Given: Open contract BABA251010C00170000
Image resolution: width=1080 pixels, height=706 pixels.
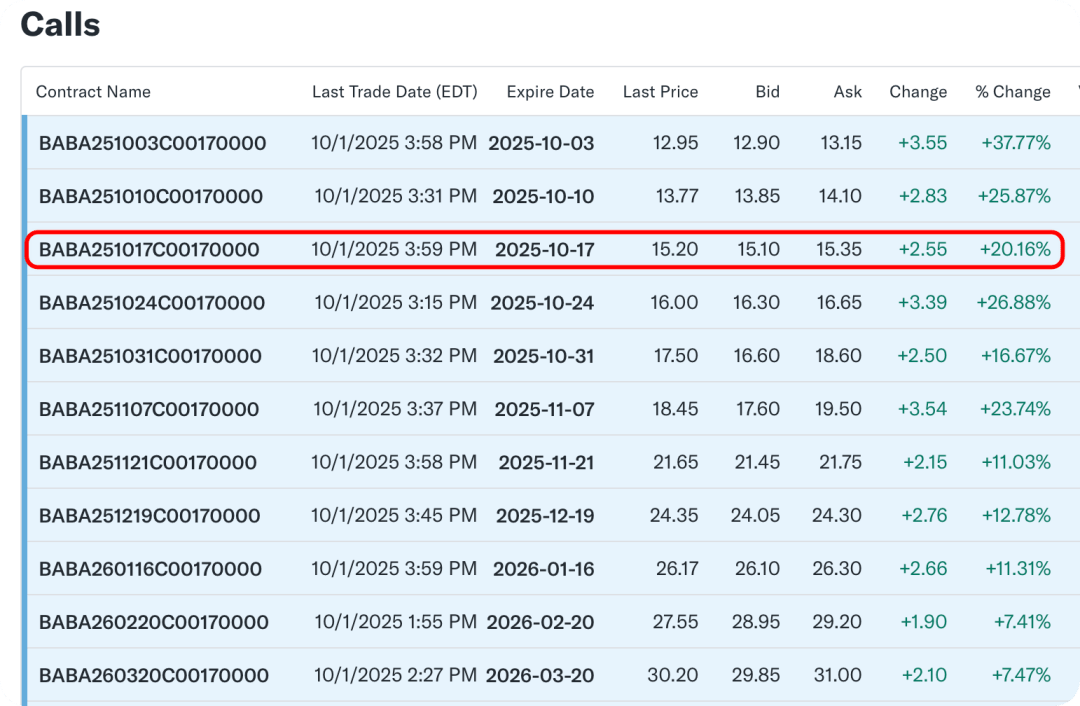Looking at the screenshot, I should pos(151,196).
